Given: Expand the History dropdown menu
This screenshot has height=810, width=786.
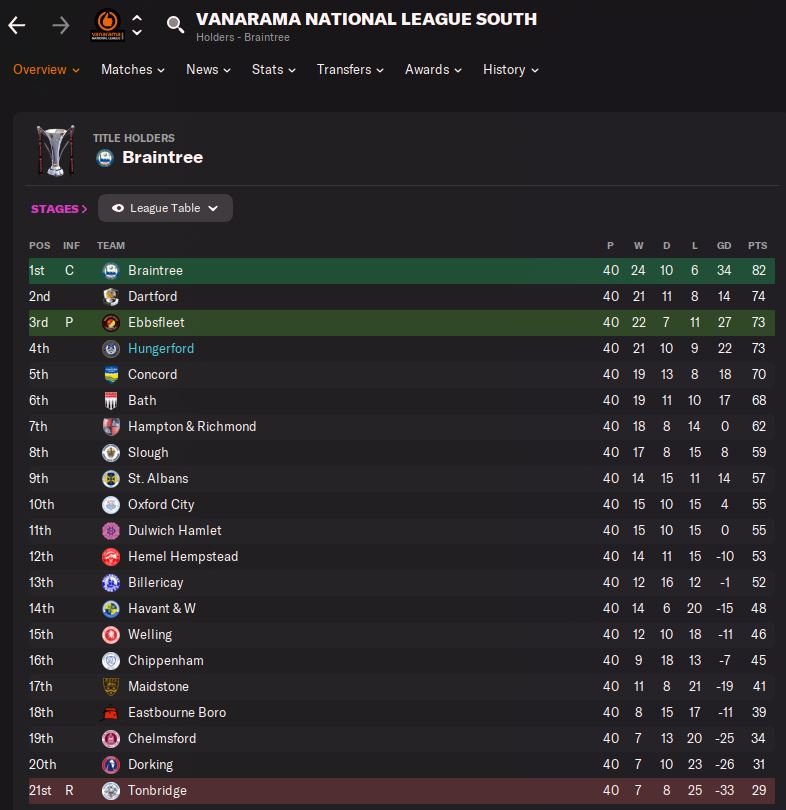Looking at the screenshot, I should [x=511, y=70].
